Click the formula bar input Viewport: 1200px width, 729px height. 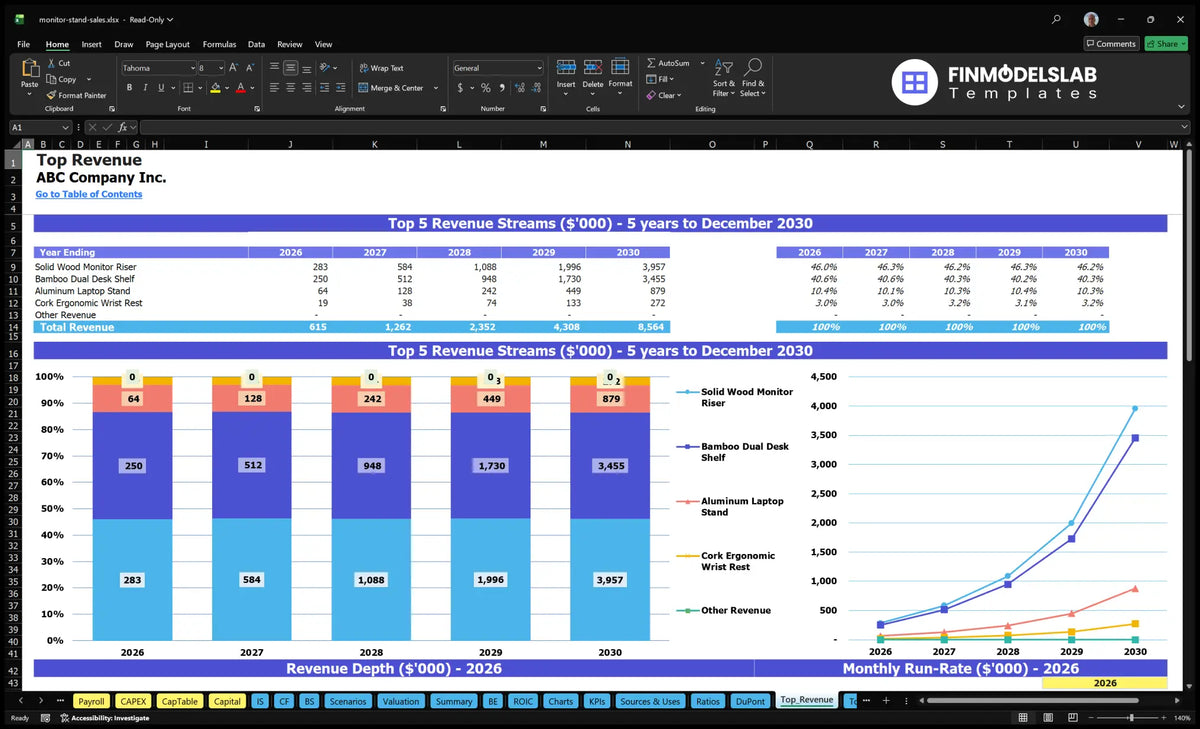click(x=665, y=127)
